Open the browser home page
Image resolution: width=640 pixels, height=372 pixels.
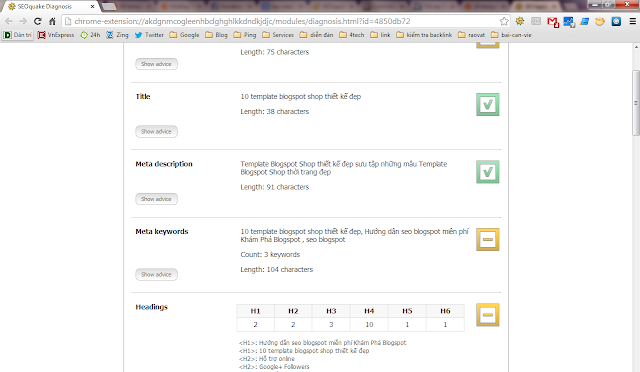tap(52, 21)
